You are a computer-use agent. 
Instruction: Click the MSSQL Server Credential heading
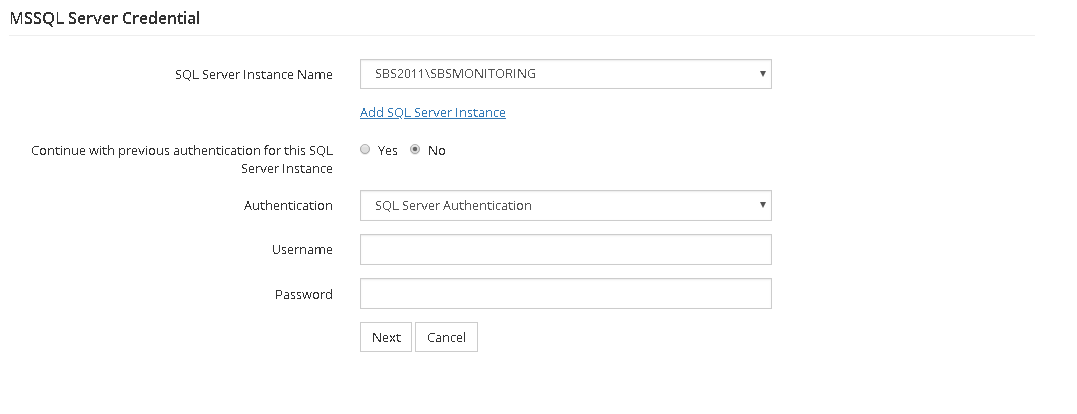[x=105, y=19]
